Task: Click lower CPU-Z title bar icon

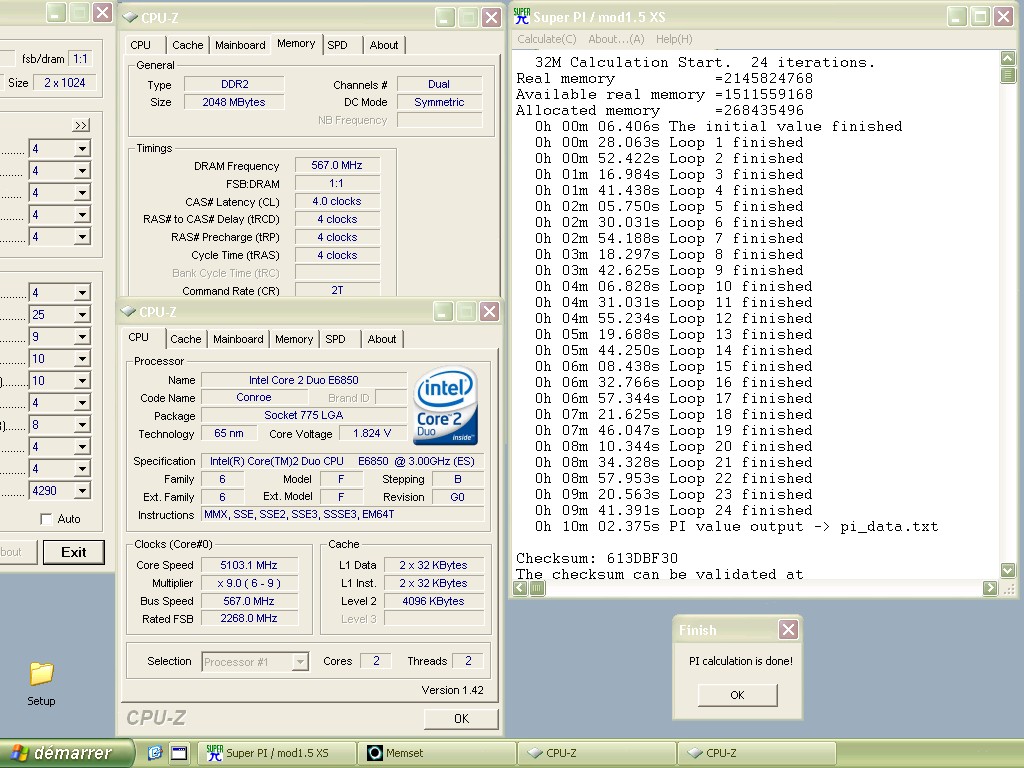Action: pyautogui.click(x=128, y=312)
